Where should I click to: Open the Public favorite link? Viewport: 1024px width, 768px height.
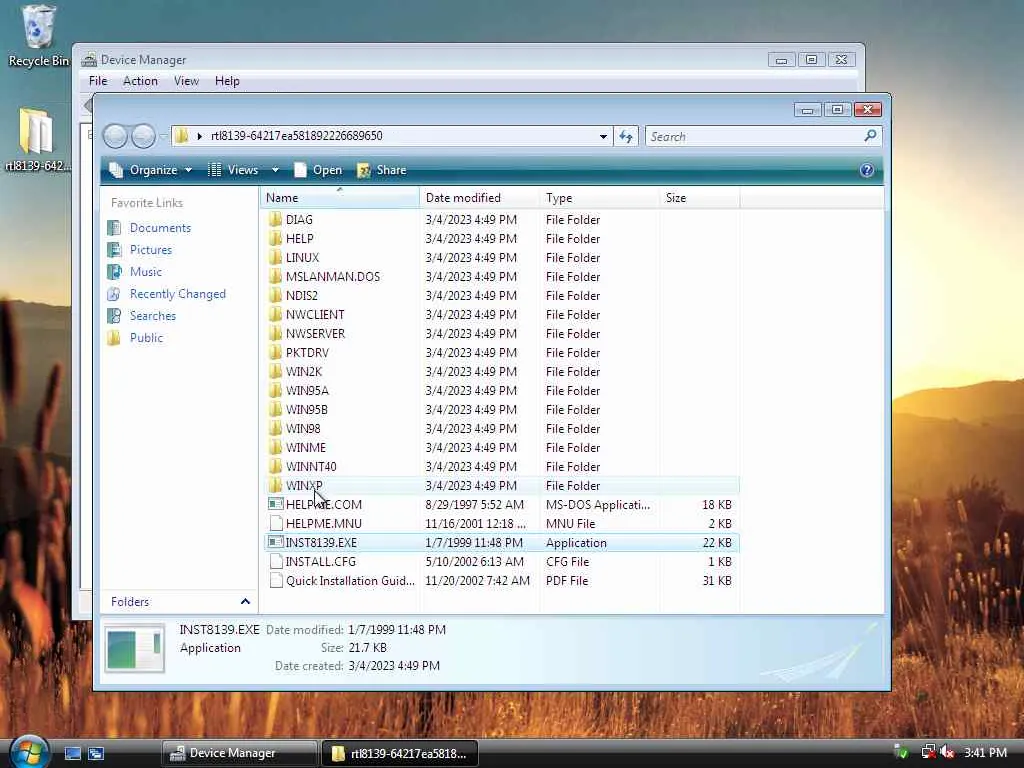tap(146, 338)
